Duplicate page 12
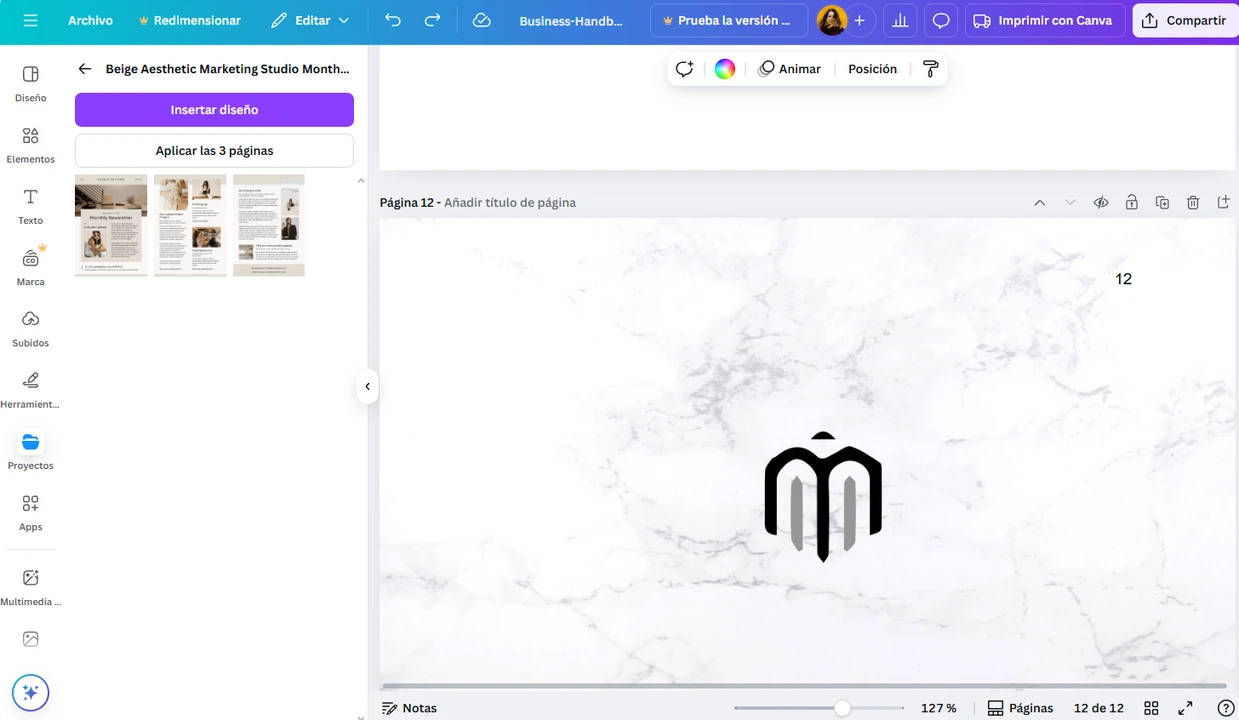The width and height of the screenshot is (1239, 720). [1162, 202]
